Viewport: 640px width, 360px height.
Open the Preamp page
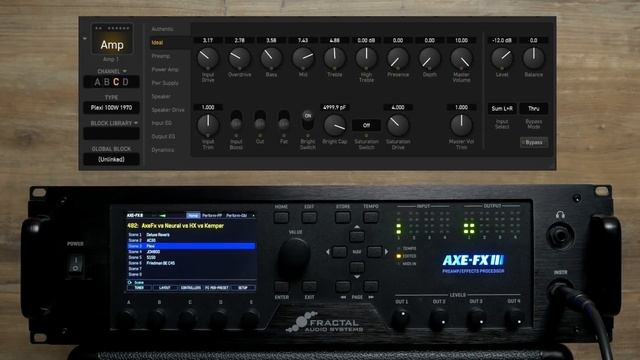pyautogui.click(x=161, y=56)
